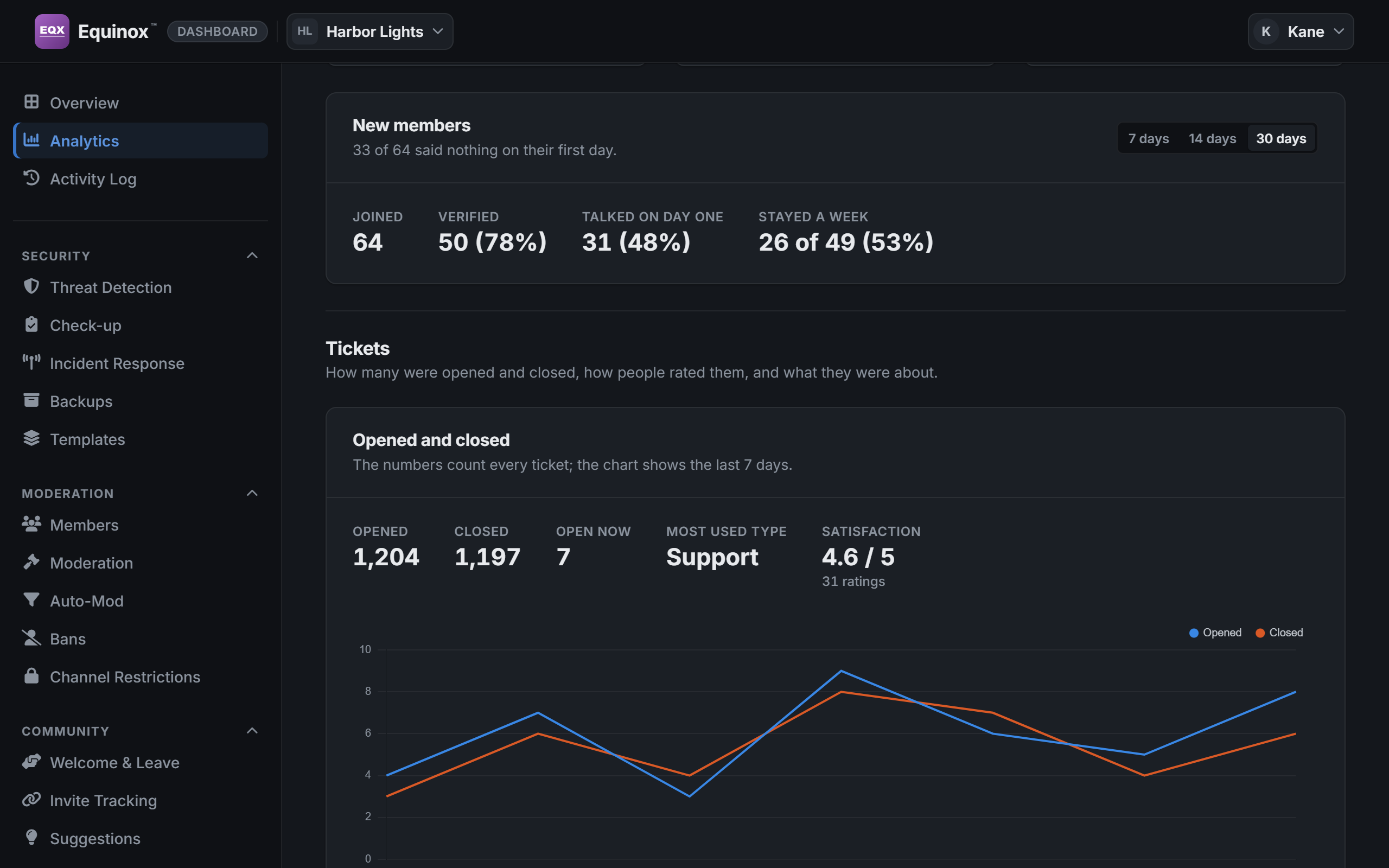Click the '26 of 49 (53%)' value
The width and height of the screenshot is (1389, 868).
point(846,242)
